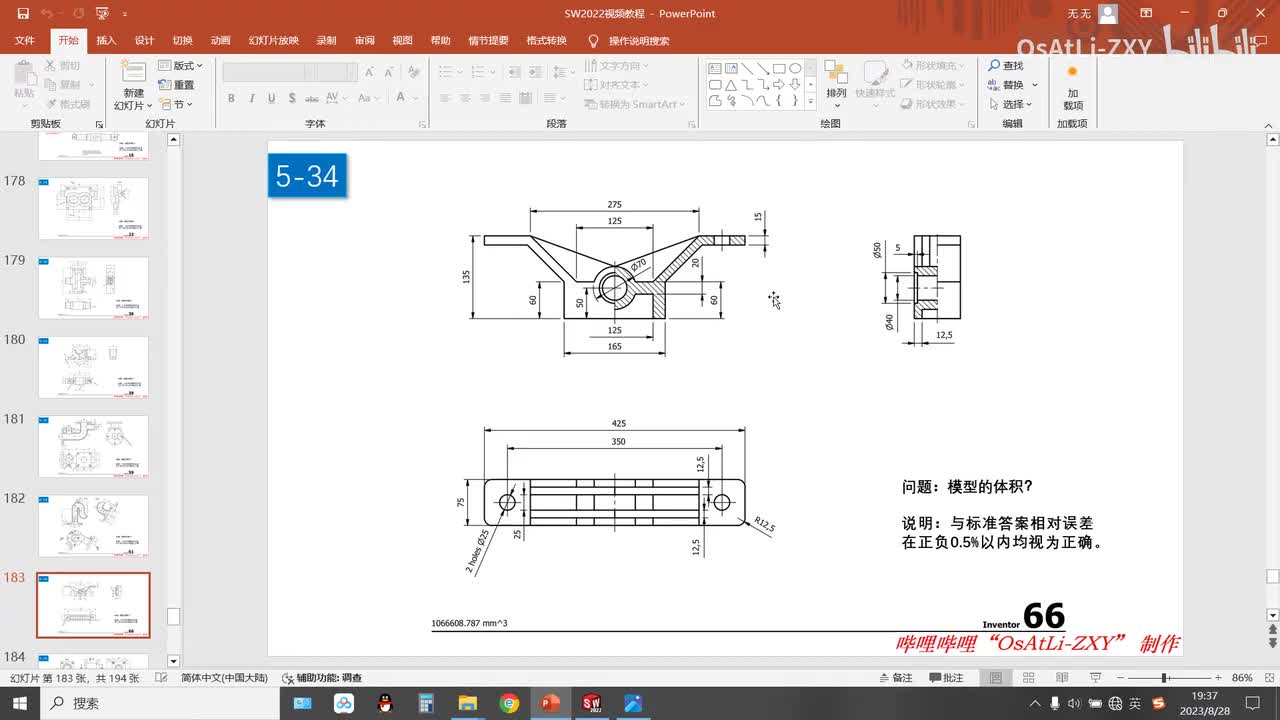
Task: Open the Section (节) dropdown
Action: click(x=175, y=104)
